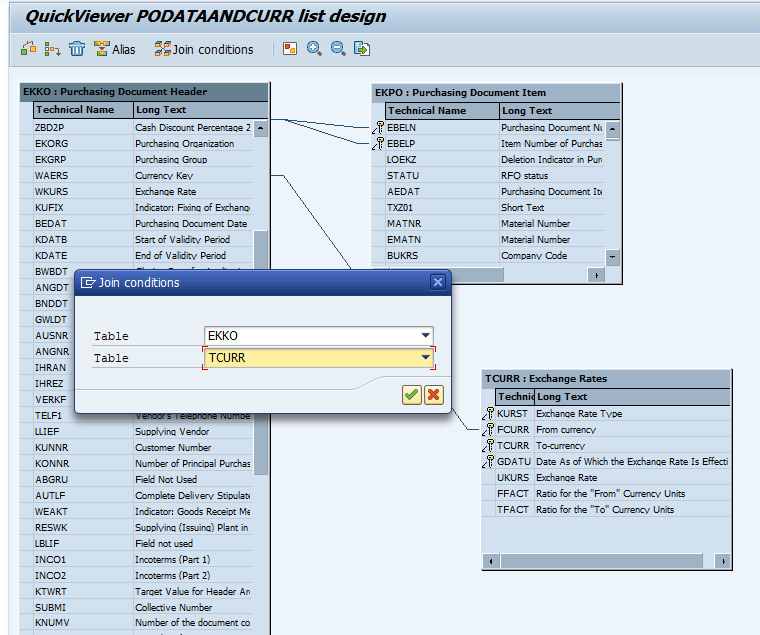Click the EKKO Purchasing Document Header title
Viewport: 760px width, 635px height.
[144, 92]
